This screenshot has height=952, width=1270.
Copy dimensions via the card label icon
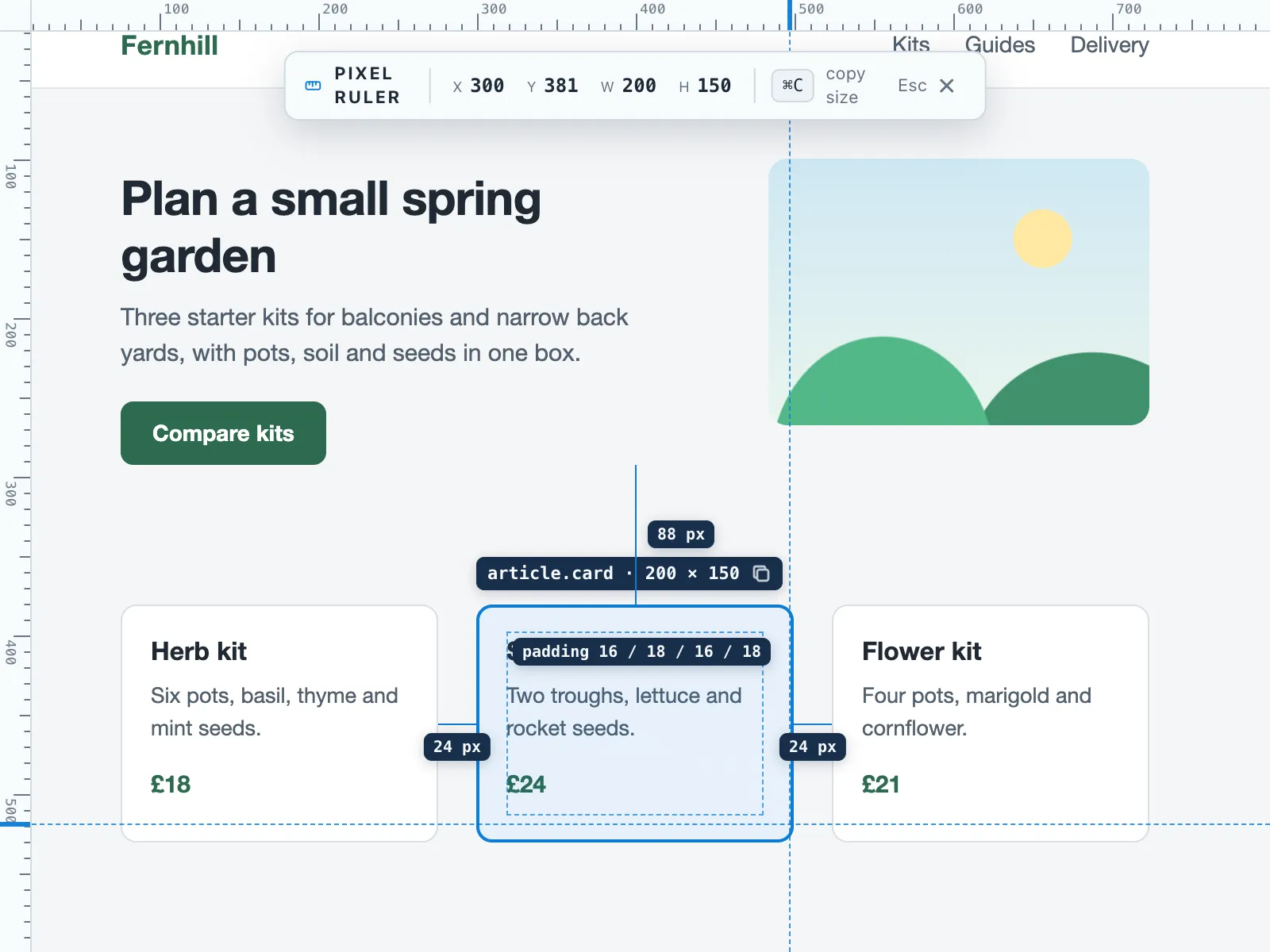point(761,574)
